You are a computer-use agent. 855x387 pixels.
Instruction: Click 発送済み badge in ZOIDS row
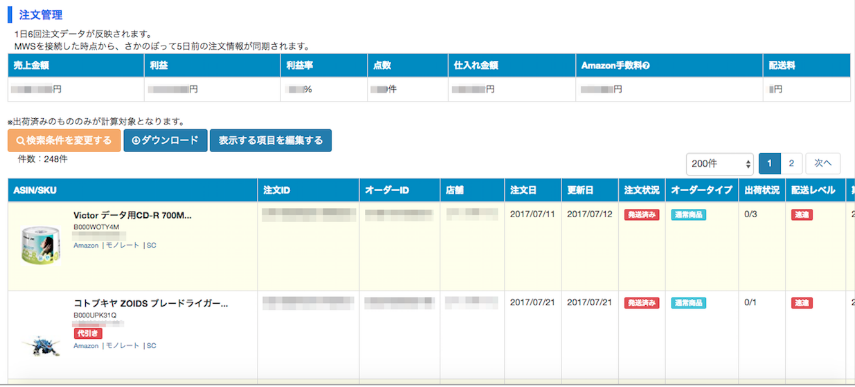(x=642, y=303)
